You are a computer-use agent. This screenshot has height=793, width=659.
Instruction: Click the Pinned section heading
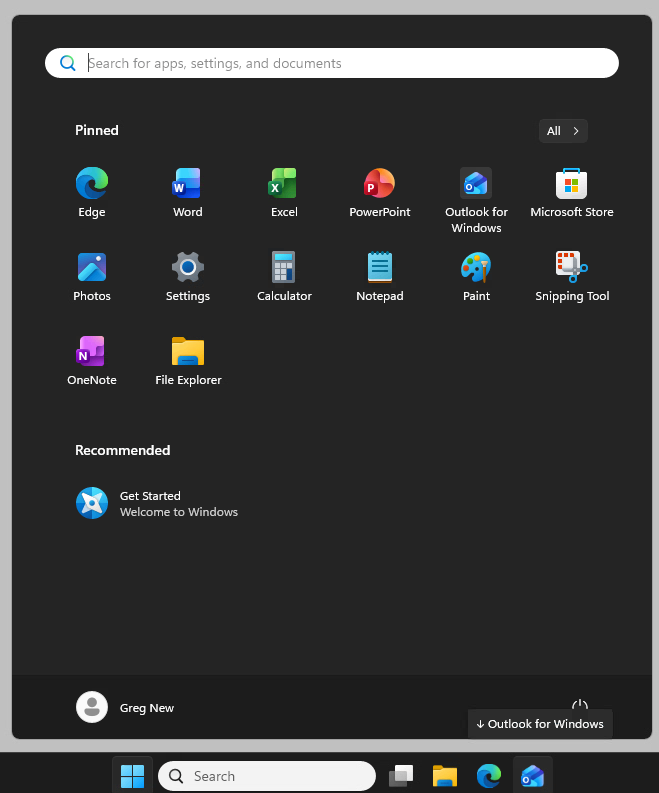pyautogui.click(x=97, y=130)
